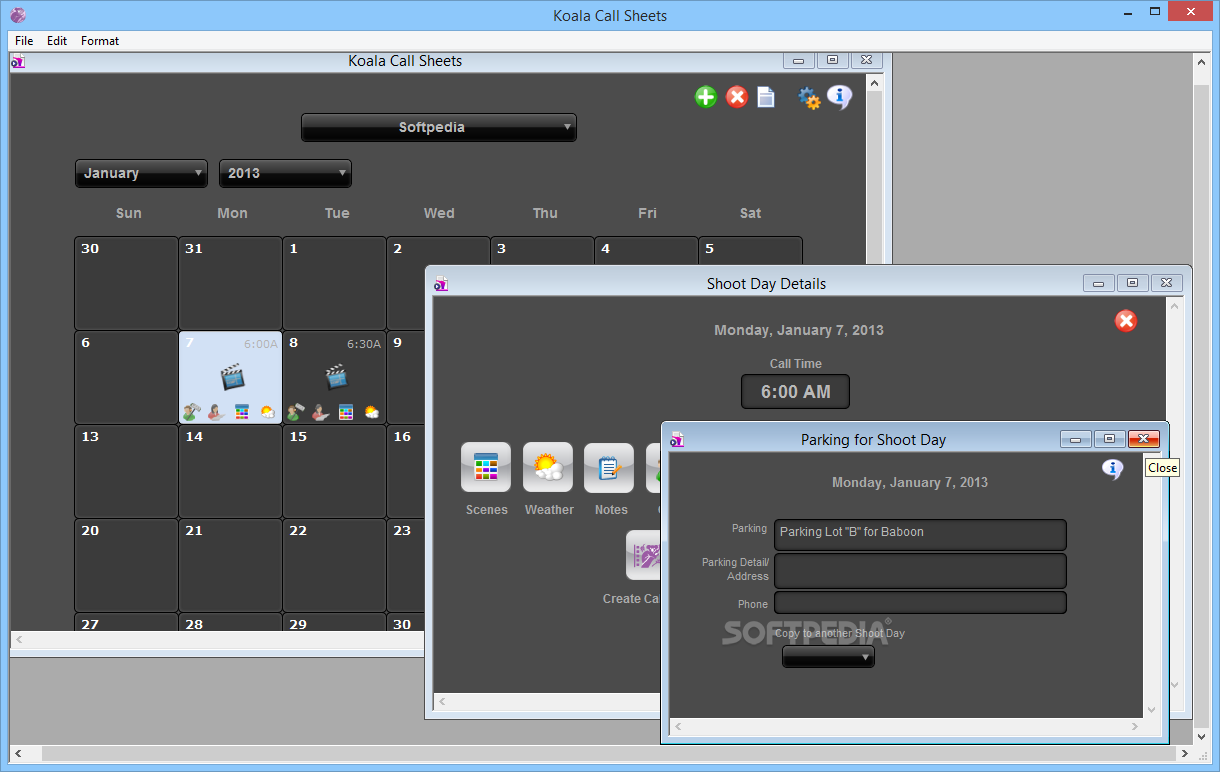Click the info bubble icon in main toolbar
This screenshot has height=772, width=1220.
coord(840,97)
